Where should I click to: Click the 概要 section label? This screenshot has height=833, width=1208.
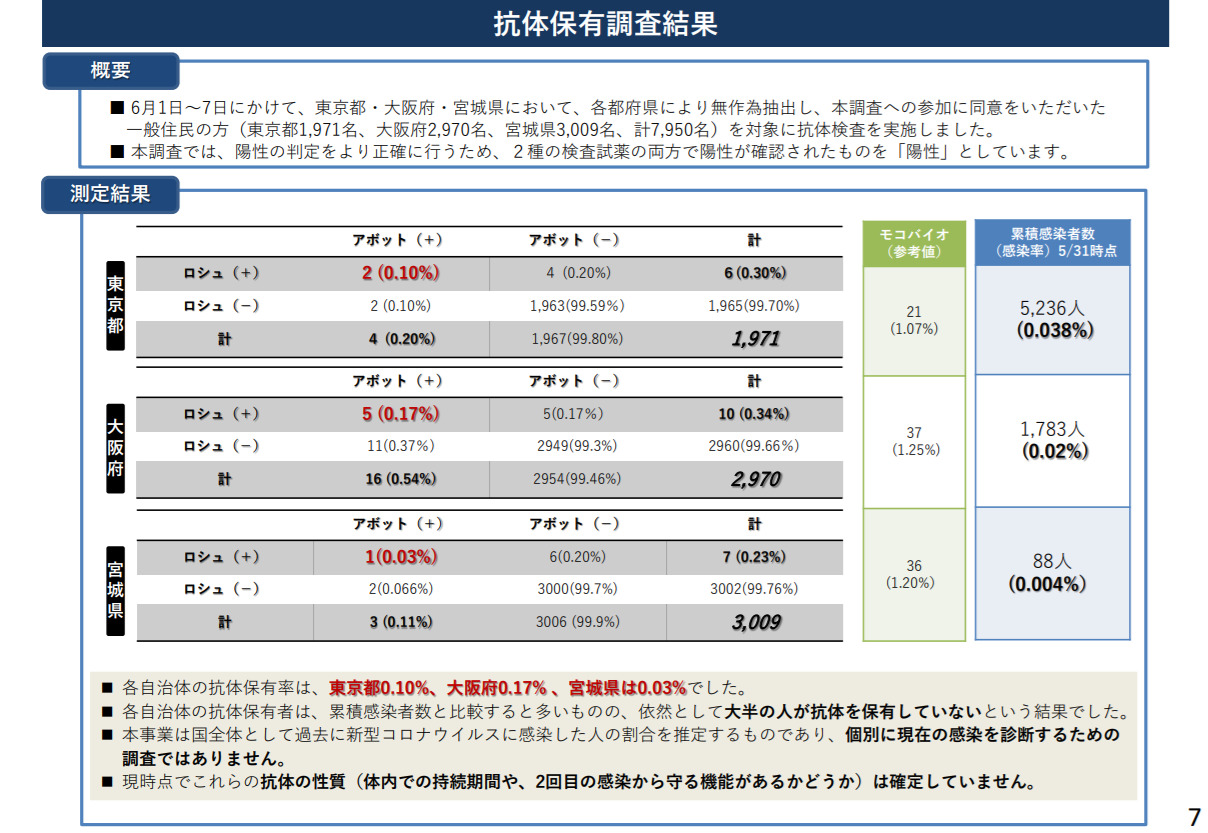coord(110,71)
